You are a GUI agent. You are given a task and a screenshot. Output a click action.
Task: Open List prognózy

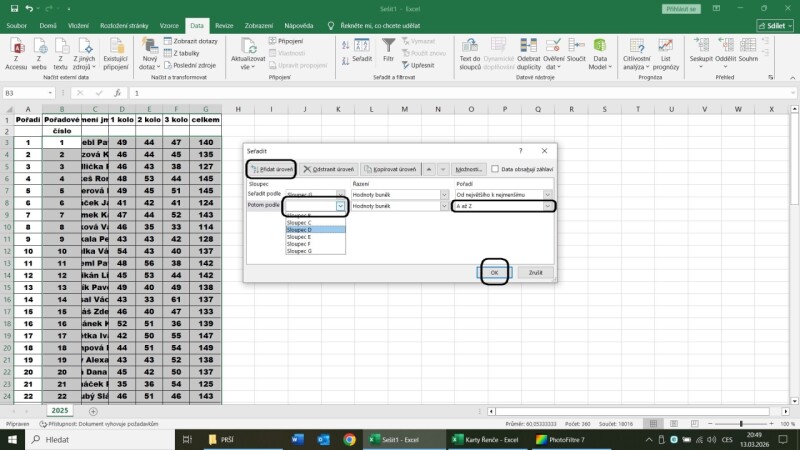tap(665, 54)
